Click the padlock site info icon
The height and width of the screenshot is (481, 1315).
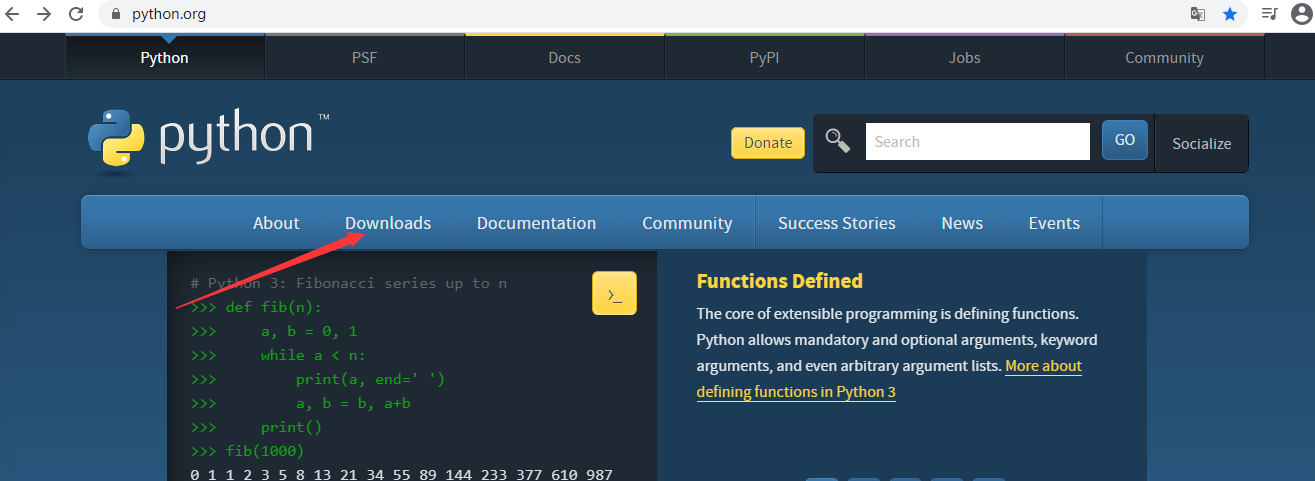[x=115, y=15]
